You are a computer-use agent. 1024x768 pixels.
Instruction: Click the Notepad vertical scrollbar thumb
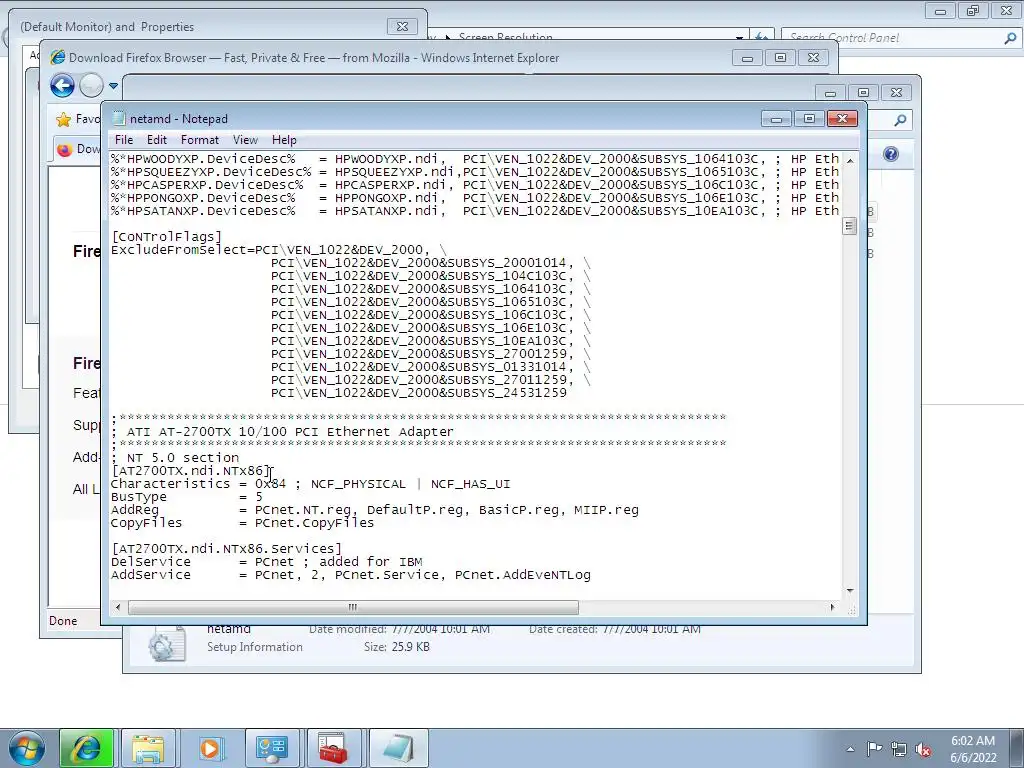click(849, 226)
